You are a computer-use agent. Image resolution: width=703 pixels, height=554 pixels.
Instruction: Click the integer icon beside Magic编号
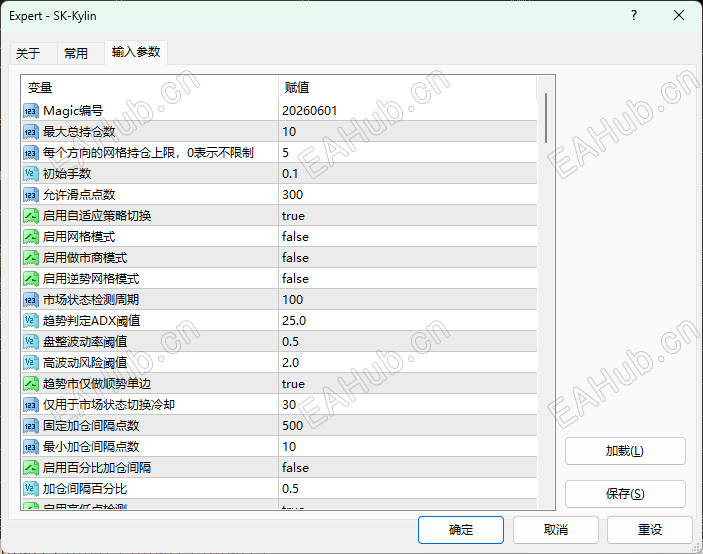[x=30, y=111]
